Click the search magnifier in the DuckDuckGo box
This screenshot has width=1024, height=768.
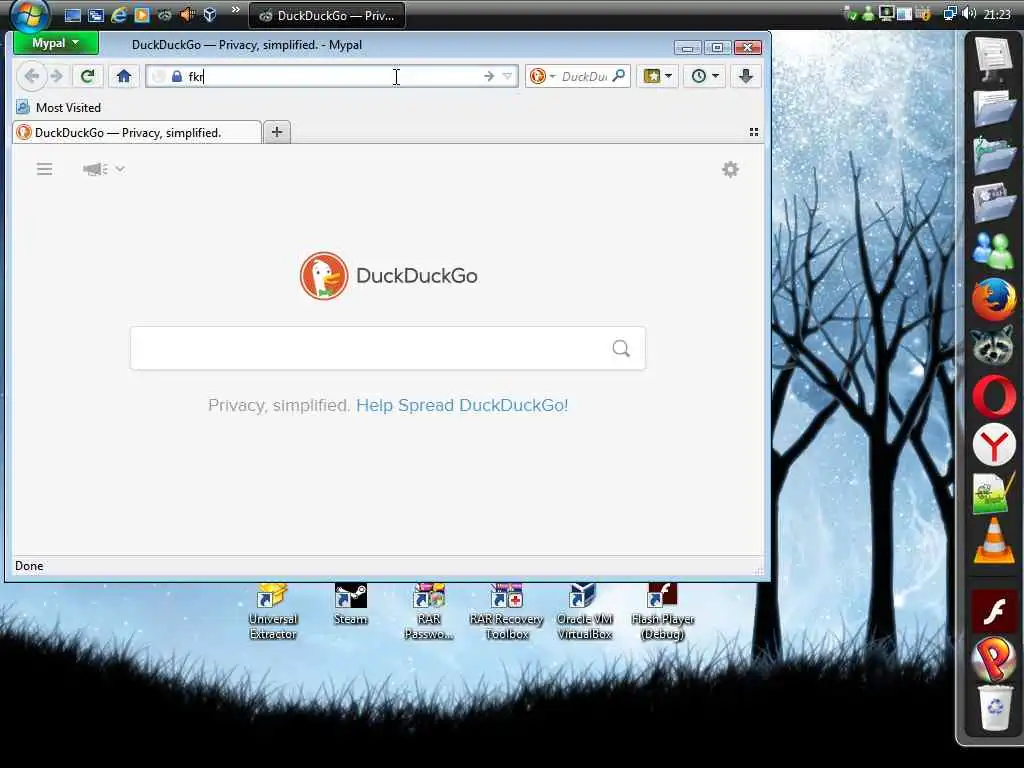(x=621, y=348)
